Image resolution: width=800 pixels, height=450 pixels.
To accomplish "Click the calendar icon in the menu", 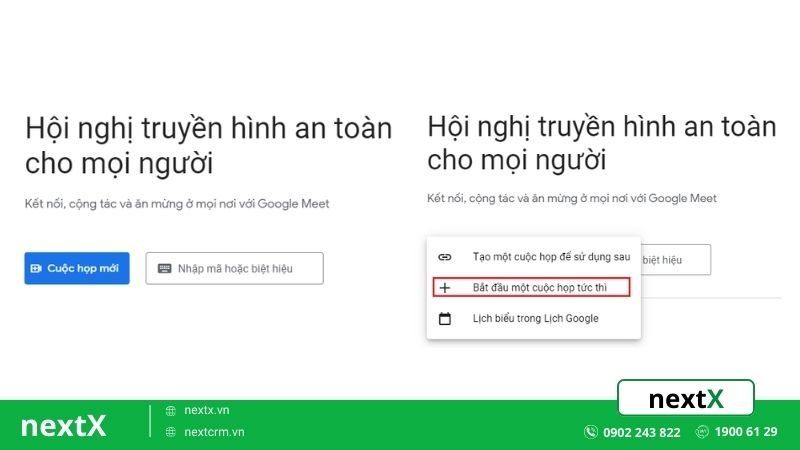I will pos(445,318).
